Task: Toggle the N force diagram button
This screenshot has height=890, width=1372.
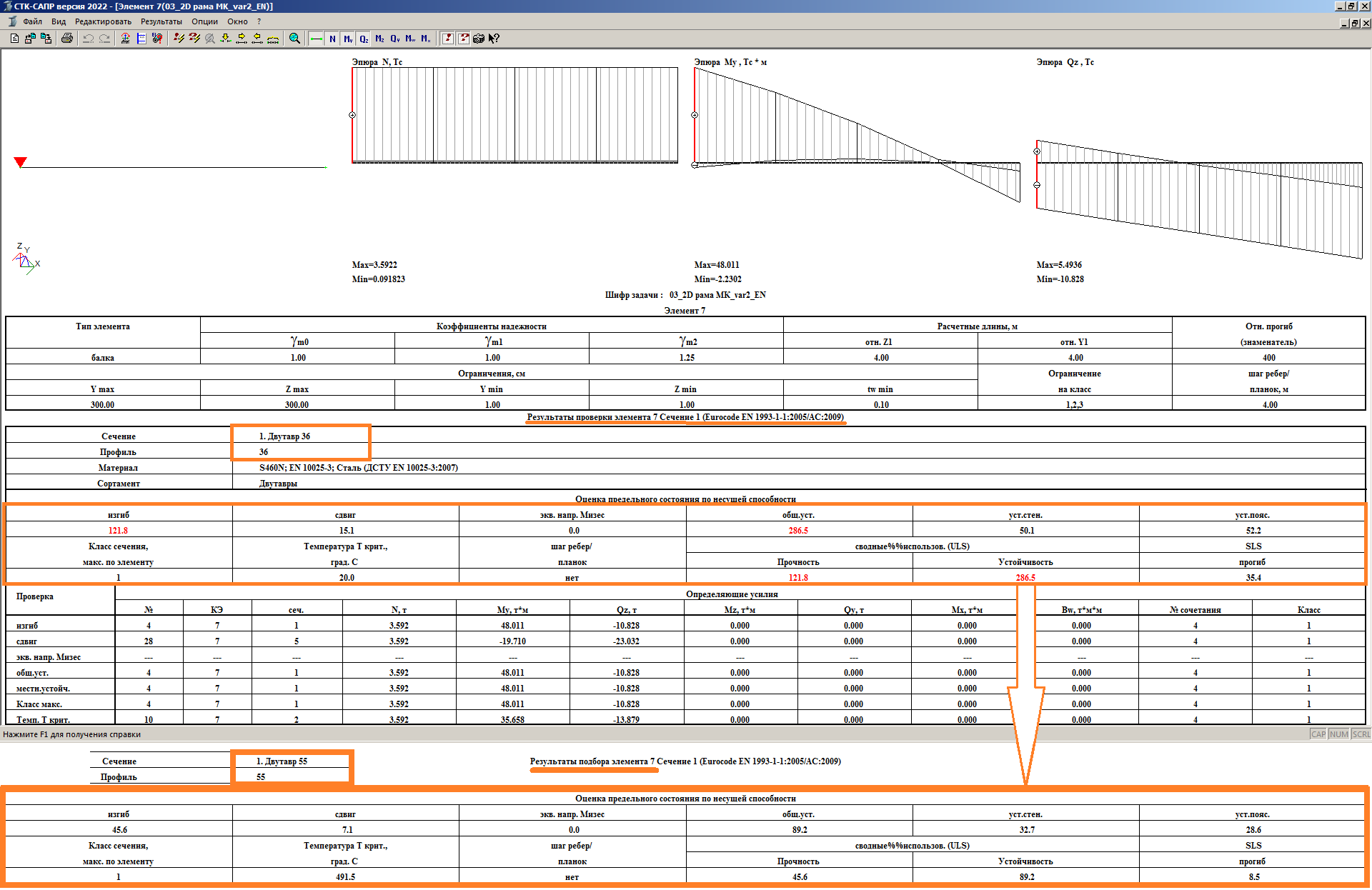Action: (x=332, y=39)
